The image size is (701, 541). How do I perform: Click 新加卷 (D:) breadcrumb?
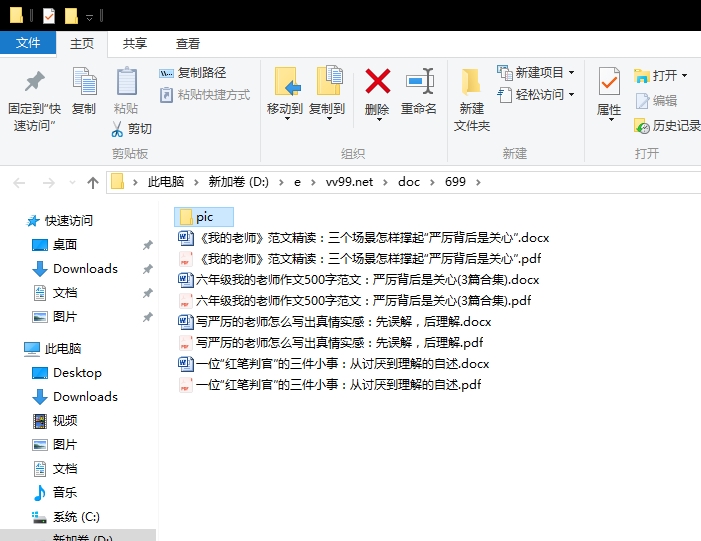coord(238,182)
